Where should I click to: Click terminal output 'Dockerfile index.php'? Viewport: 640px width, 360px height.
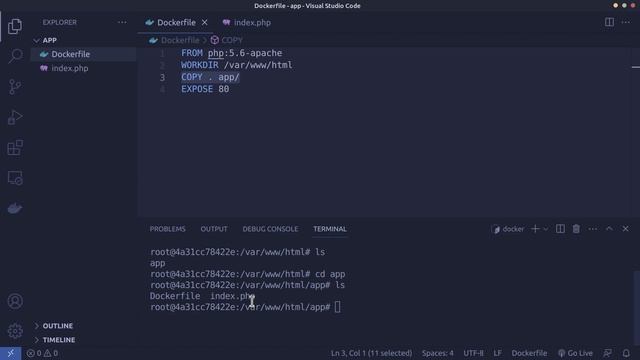202,296
